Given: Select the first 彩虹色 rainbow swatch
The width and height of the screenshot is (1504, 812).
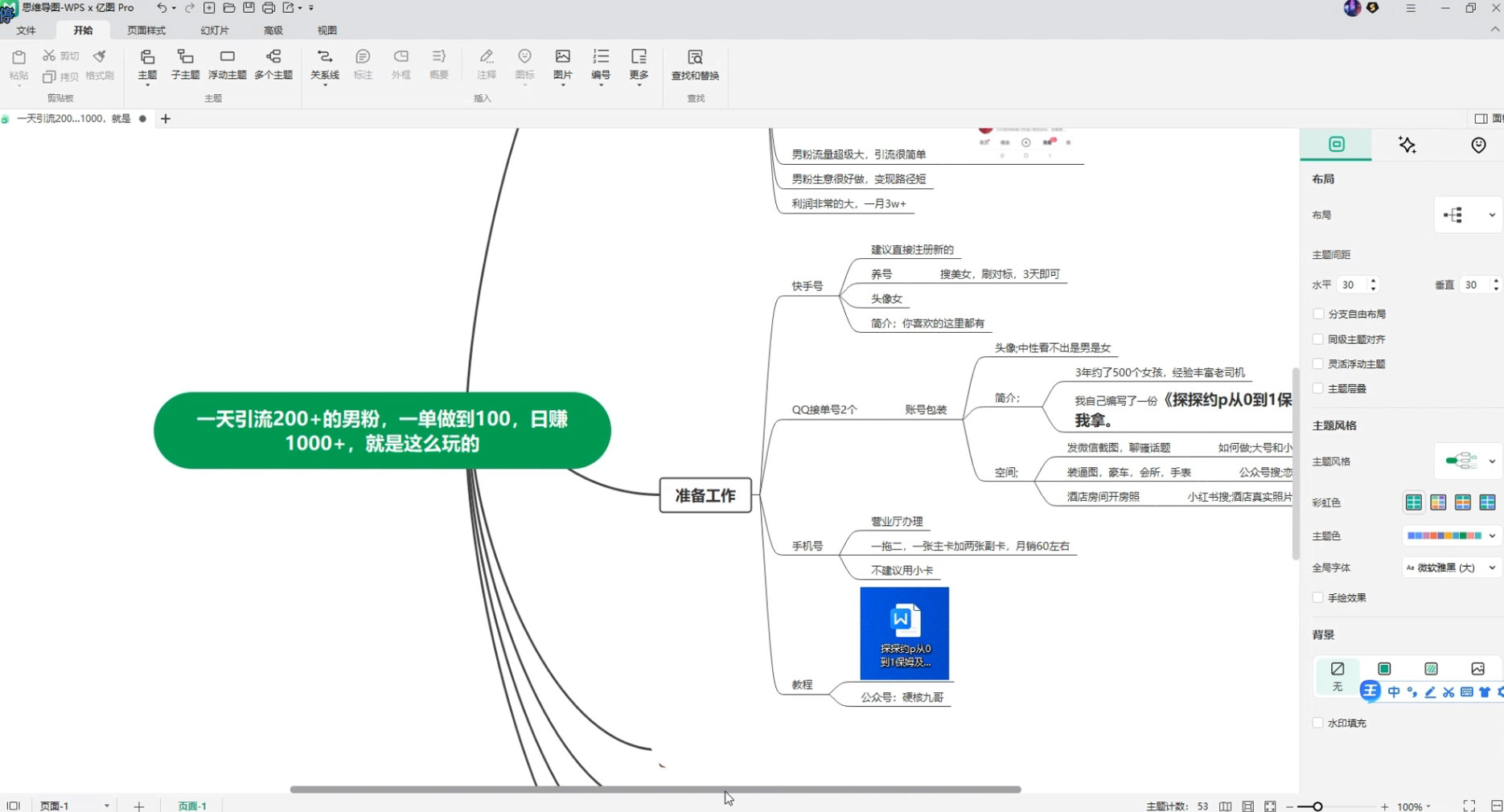Looking at the screenshot, I should pyautogui.click(x=1413, y=502).
